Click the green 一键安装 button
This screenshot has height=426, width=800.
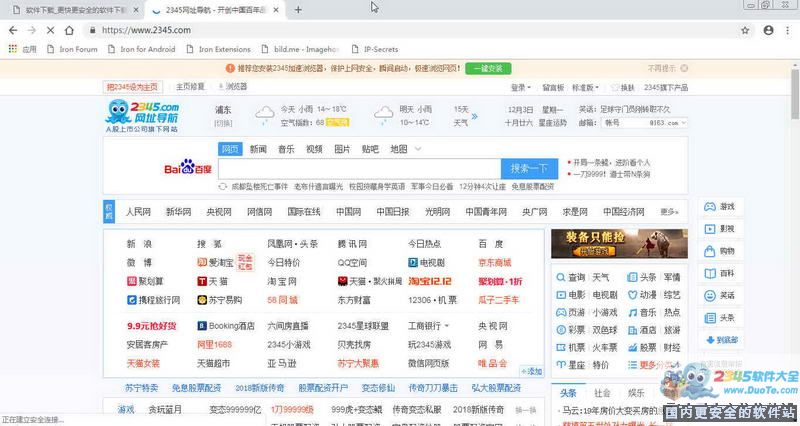click(x=488, y=68)
